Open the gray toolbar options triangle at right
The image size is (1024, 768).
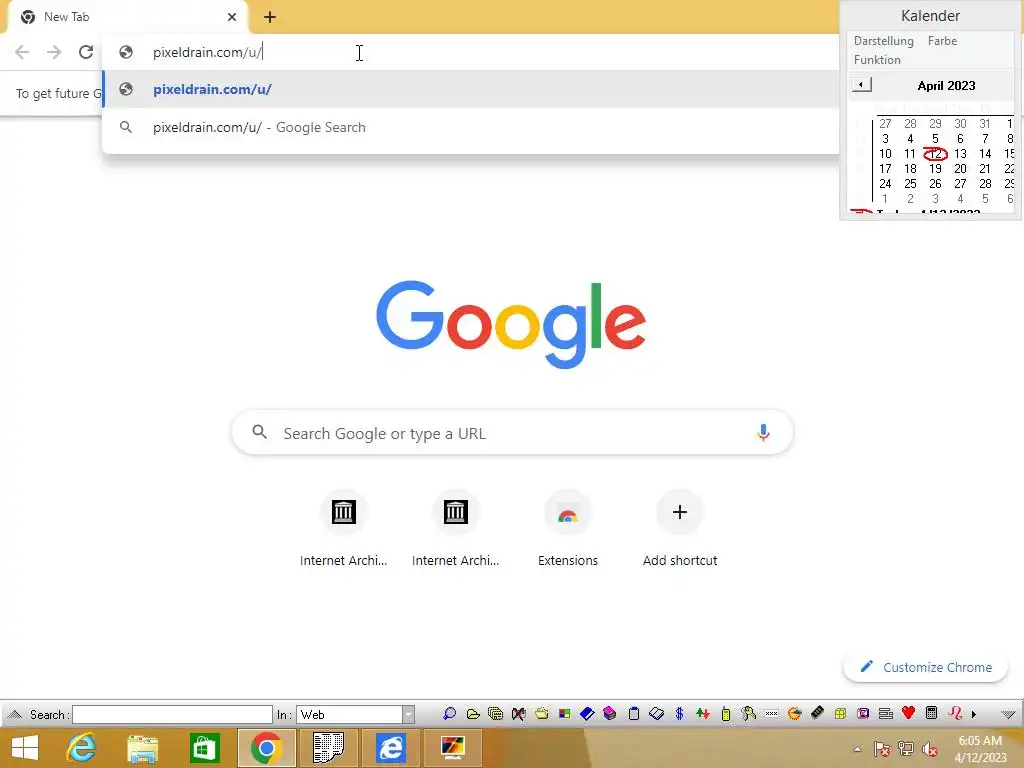click(x=1008, y=714)
